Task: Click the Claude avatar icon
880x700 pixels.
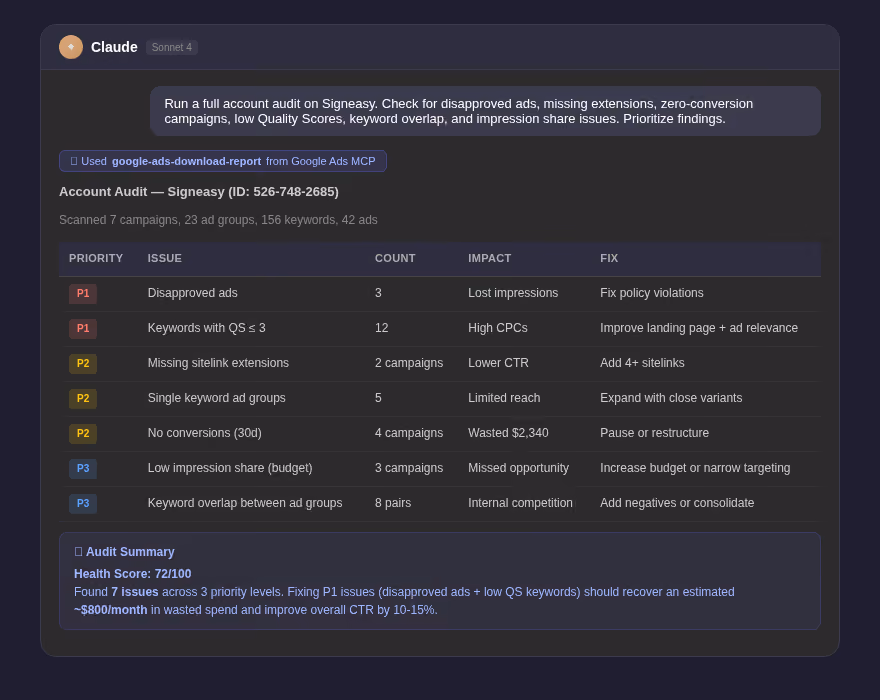Action: (x=71, y=47)
